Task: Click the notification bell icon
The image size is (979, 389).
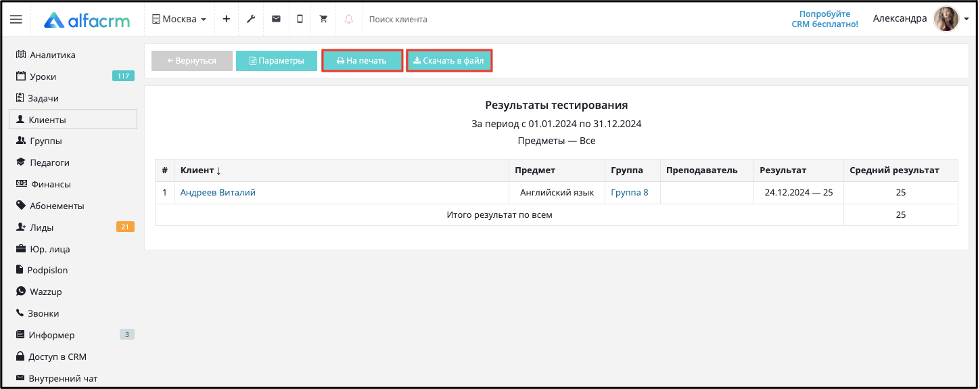Action: tap(348, 19)
